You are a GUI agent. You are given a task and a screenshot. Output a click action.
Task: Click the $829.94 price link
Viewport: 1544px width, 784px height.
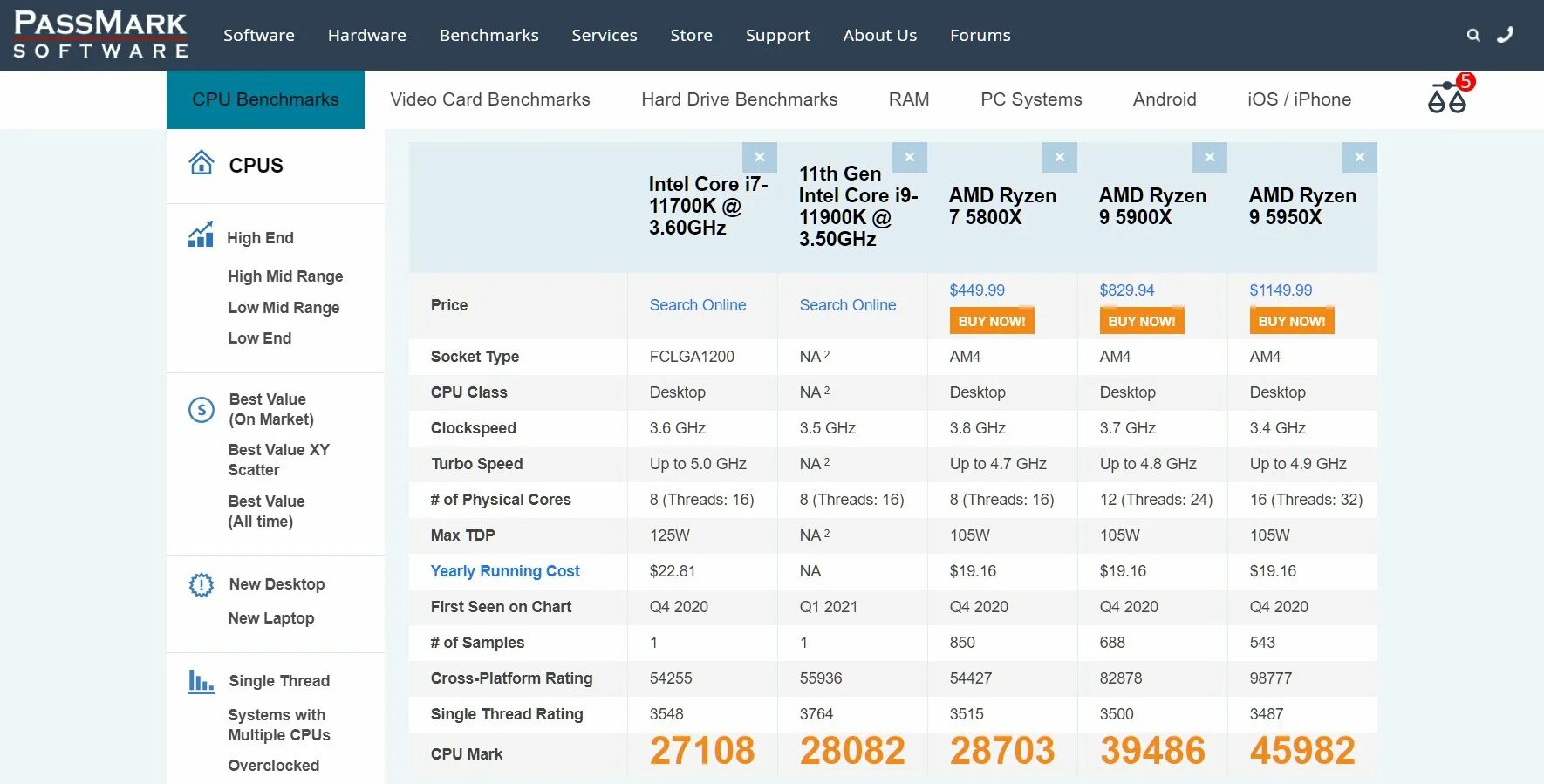point(1127,290)
